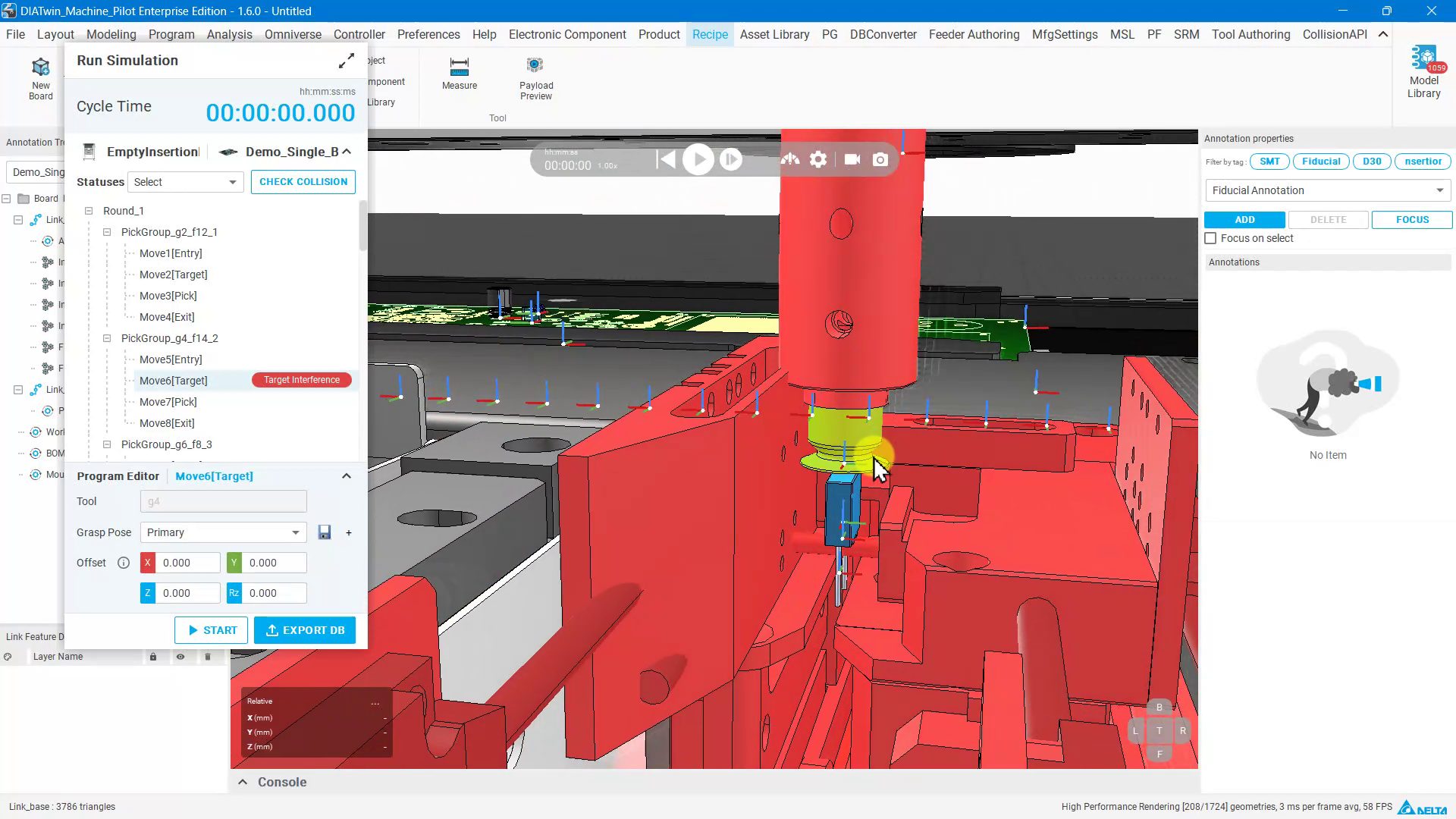Collapse the Round_1 tree node

89,211
